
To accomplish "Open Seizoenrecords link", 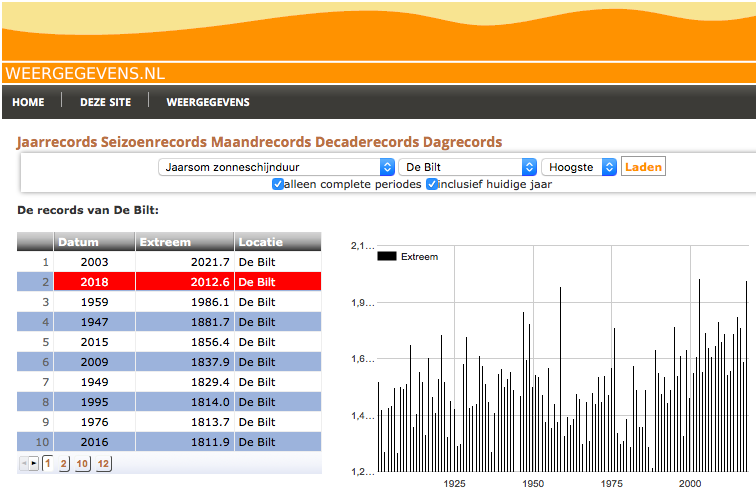I will tap(154, 142).
